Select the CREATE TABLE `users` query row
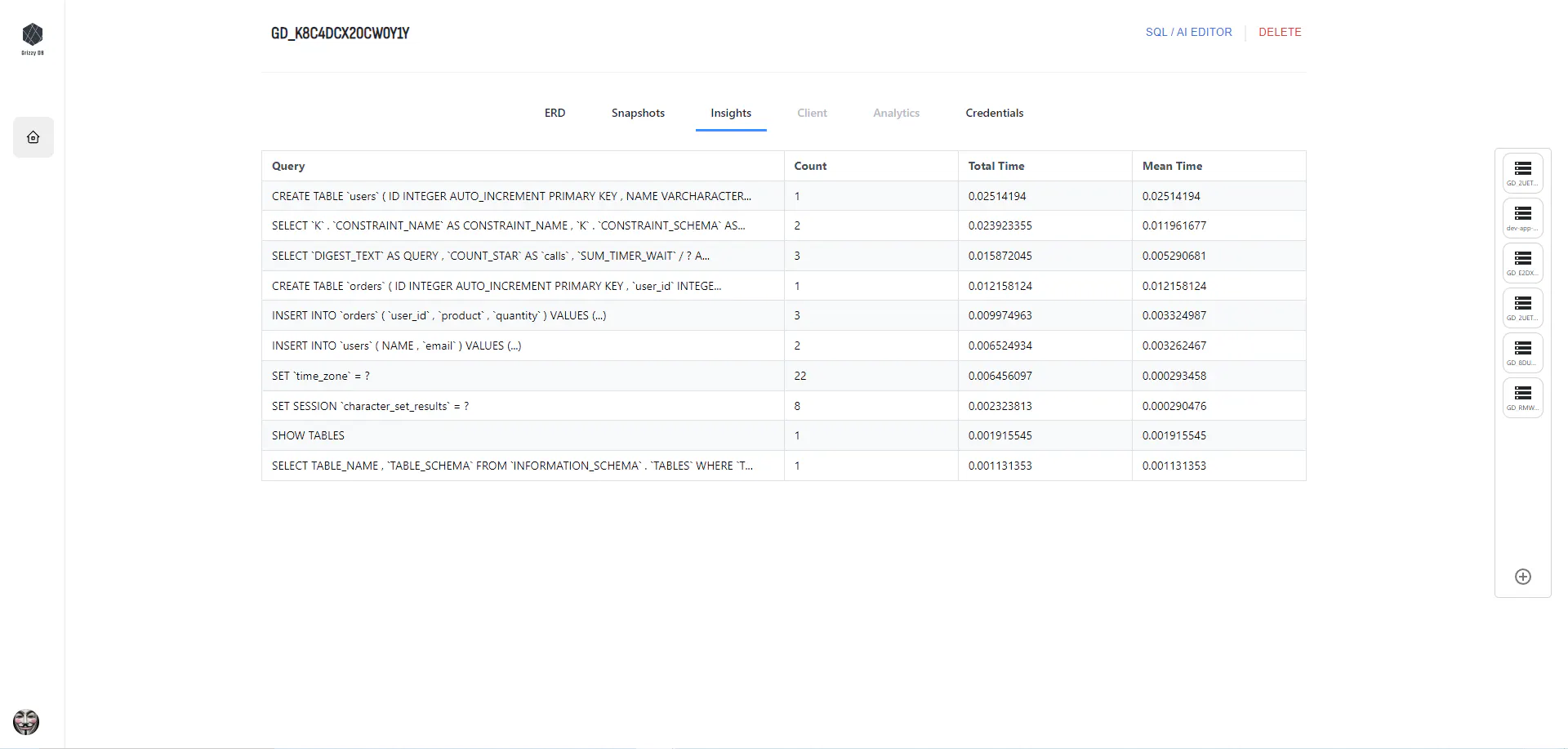1568x749 pixels. tap(784, 196)
